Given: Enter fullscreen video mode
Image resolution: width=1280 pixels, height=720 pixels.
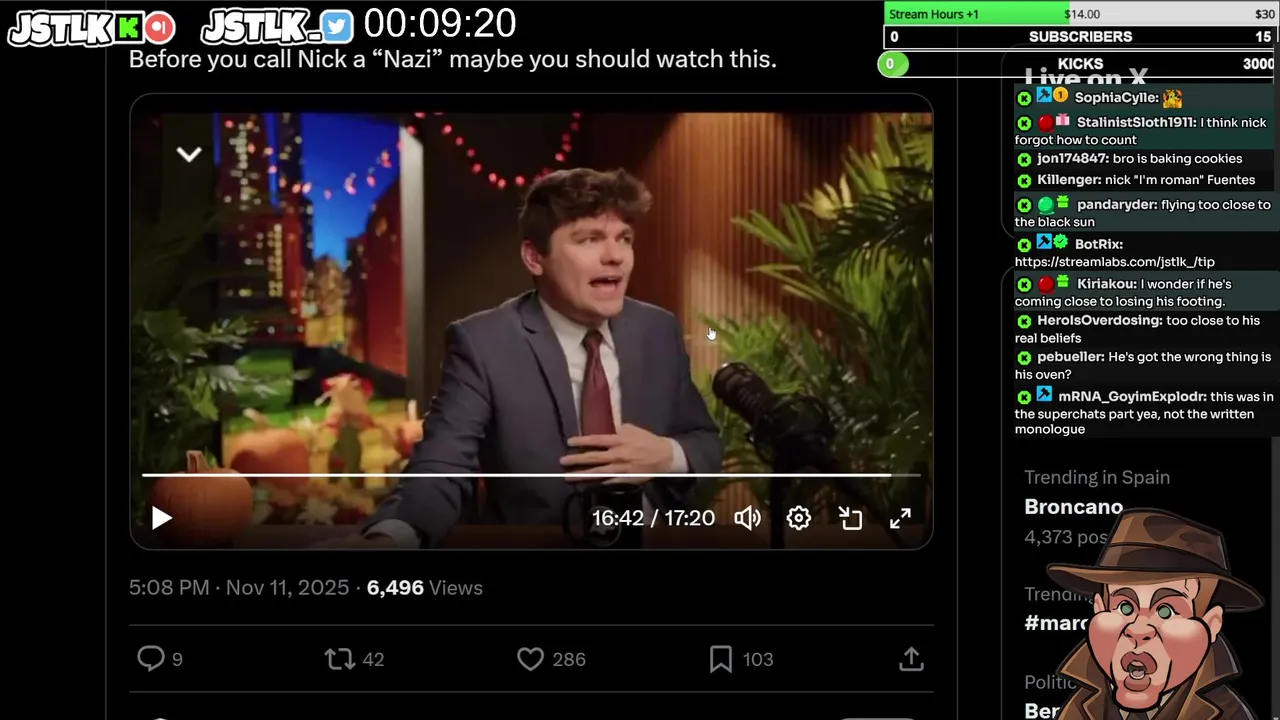Looking at the screenshot, I should click(900, 518).
